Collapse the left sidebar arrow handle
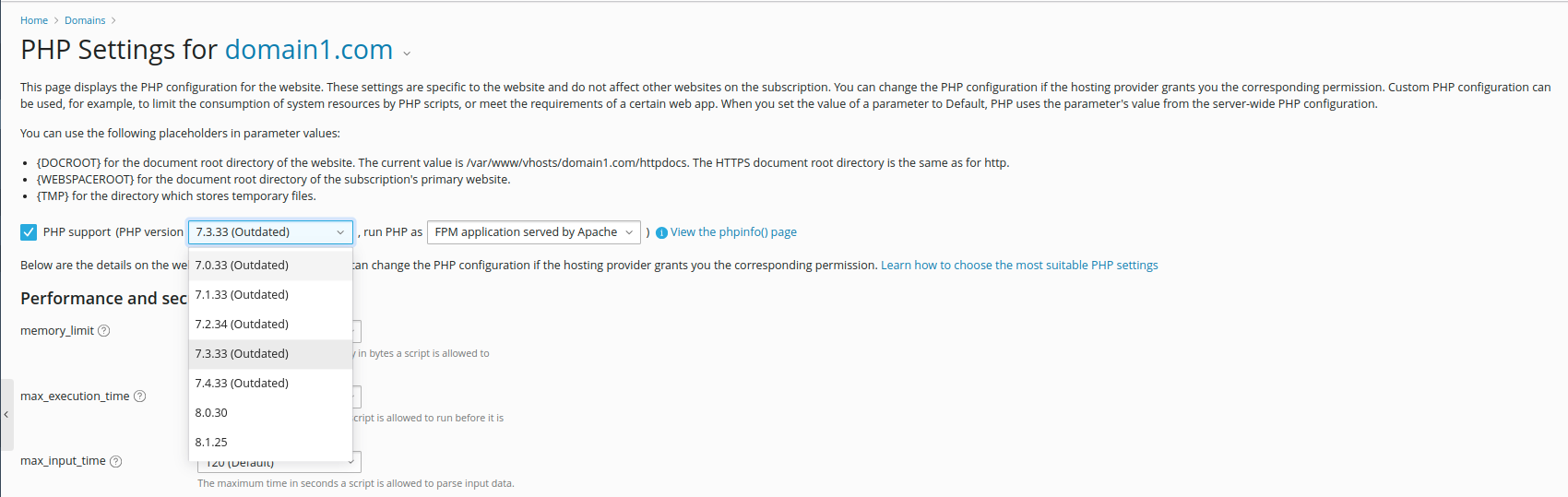The image size is (1568, 497). pos(6,415)
